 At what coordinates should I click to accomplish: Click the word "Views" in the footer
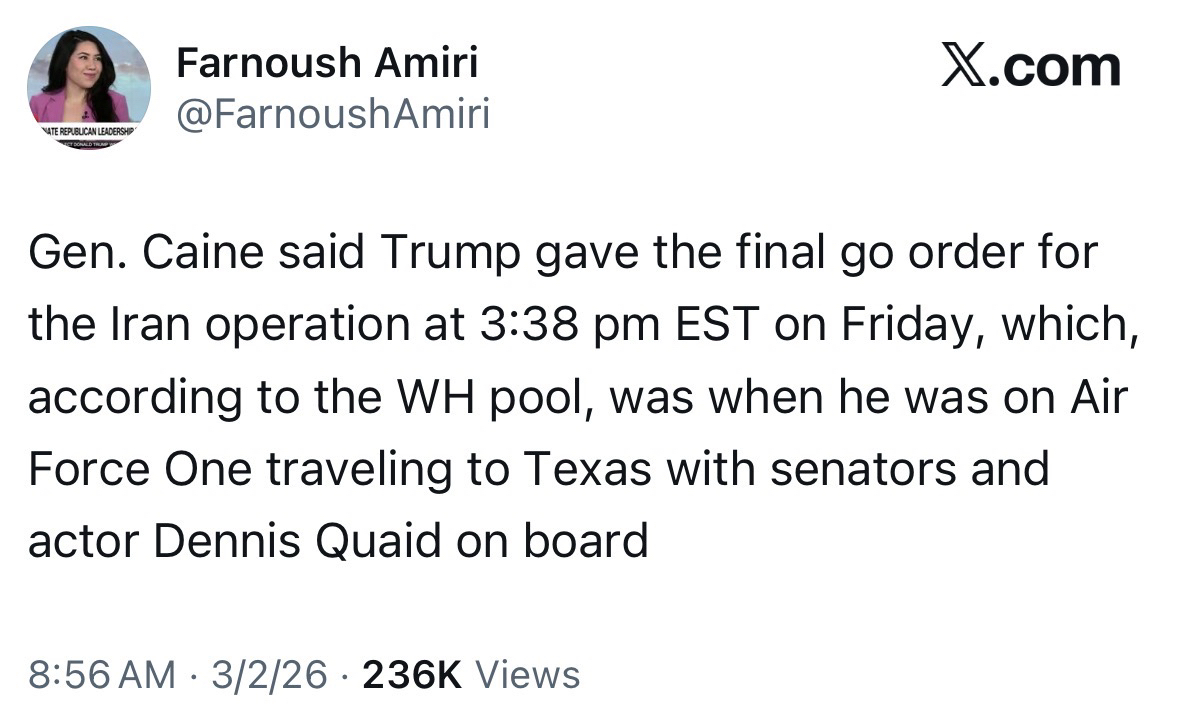pos(527,674)
